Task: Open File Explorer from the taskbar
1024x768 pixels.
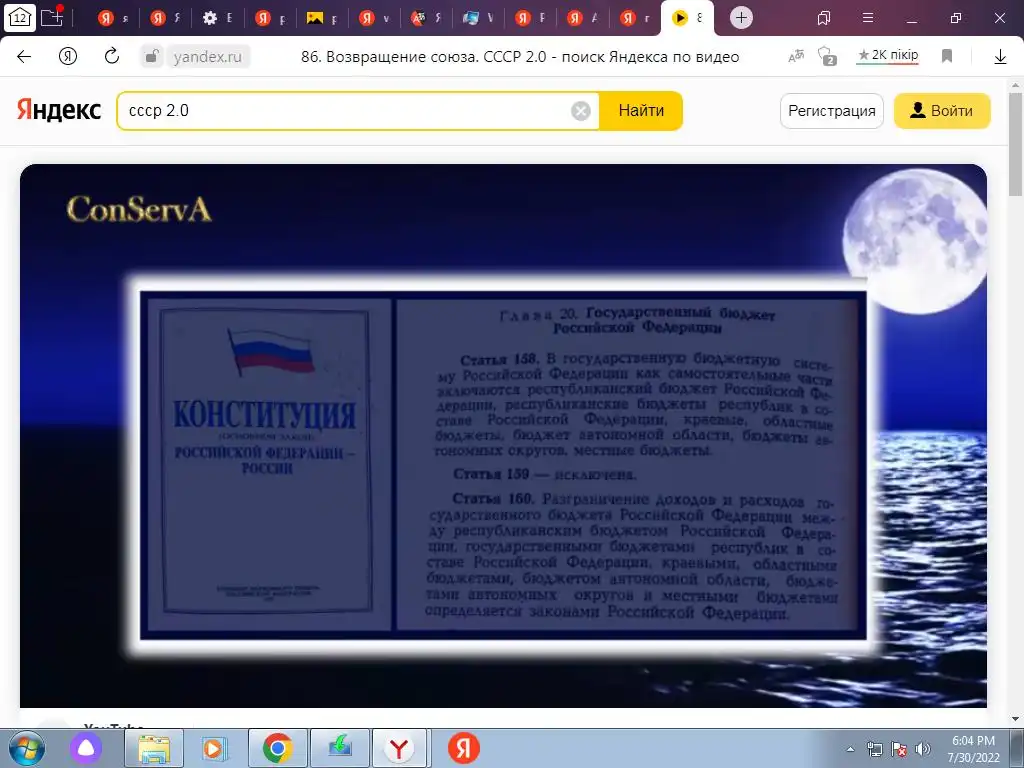Action: click(x=153, y=748)
